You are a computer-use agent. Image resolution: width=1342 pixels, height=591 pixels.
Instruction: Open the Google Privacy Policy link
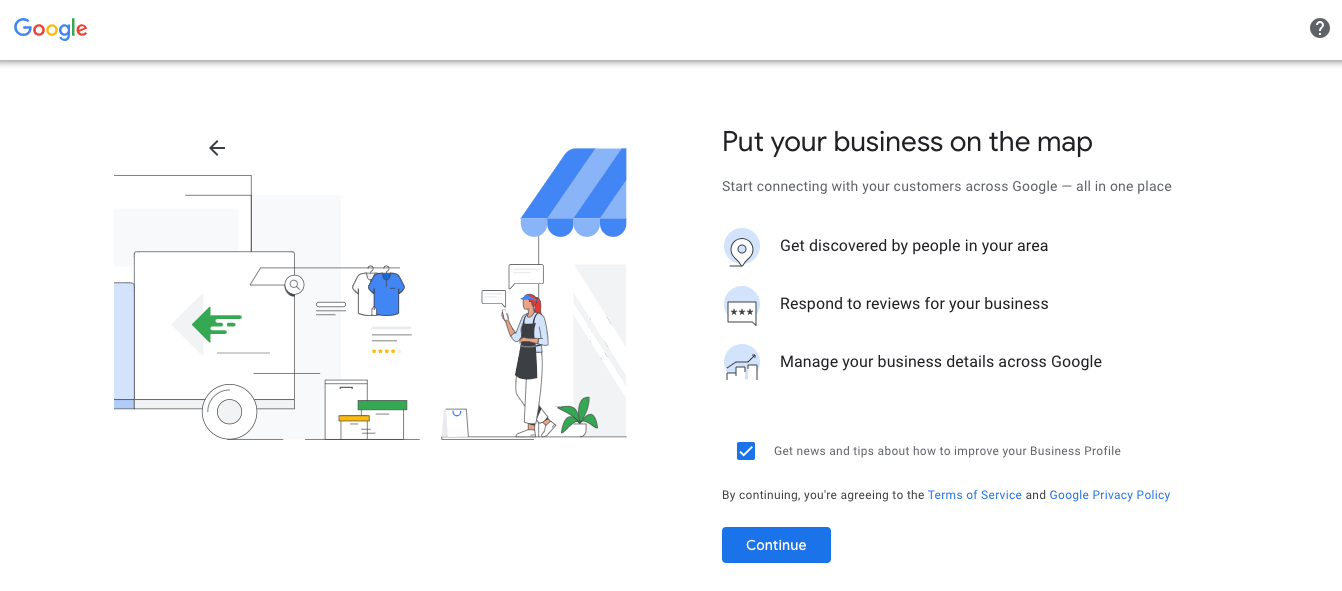(1110, 495)
